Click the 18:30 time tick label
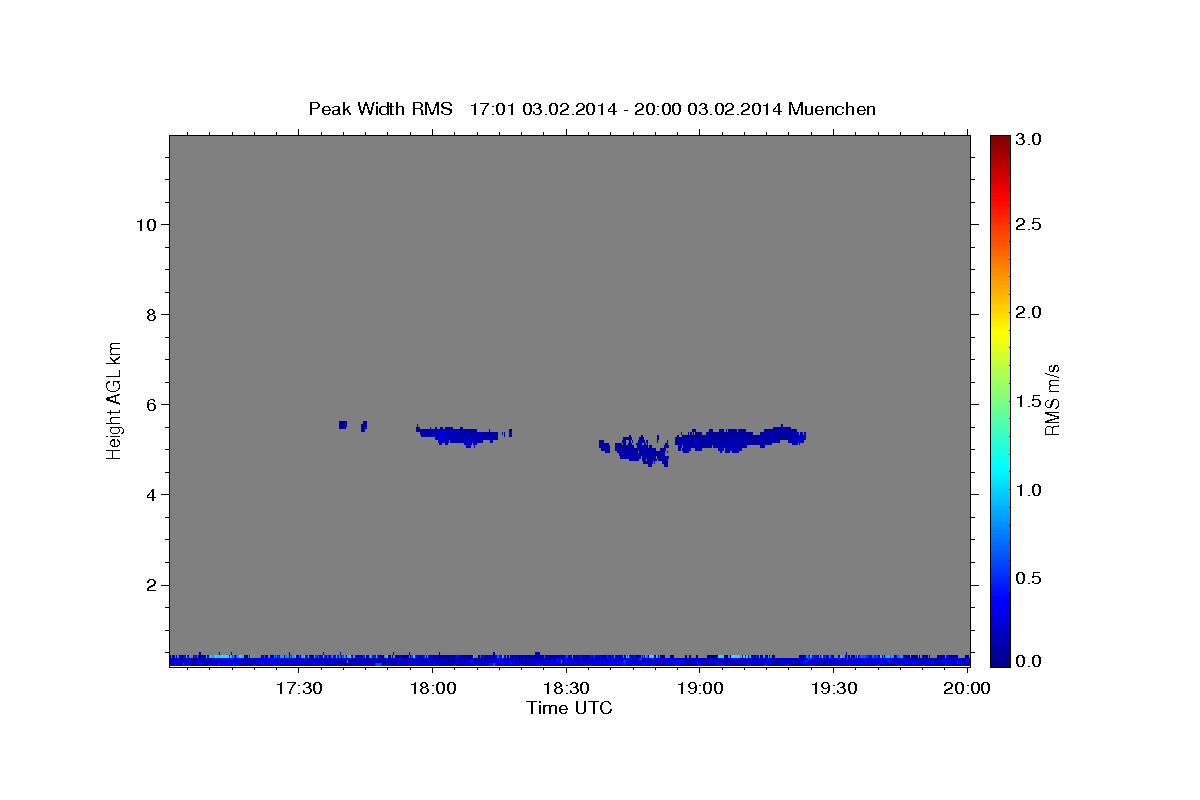 (566, 688)
